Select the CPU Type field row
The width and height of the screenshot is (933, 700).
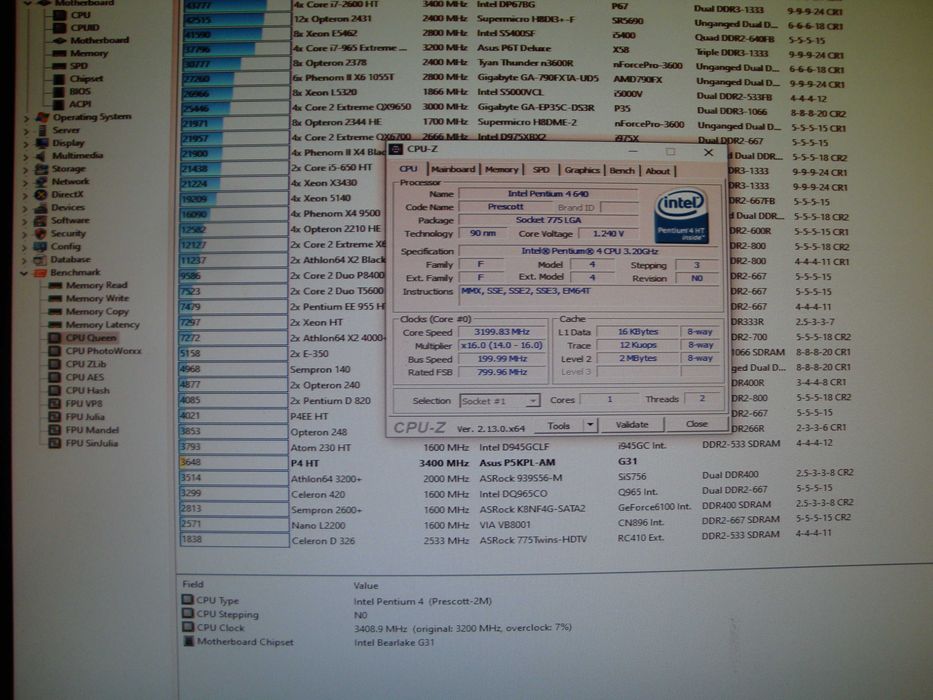pyautogui.click(x=337, y=601)
